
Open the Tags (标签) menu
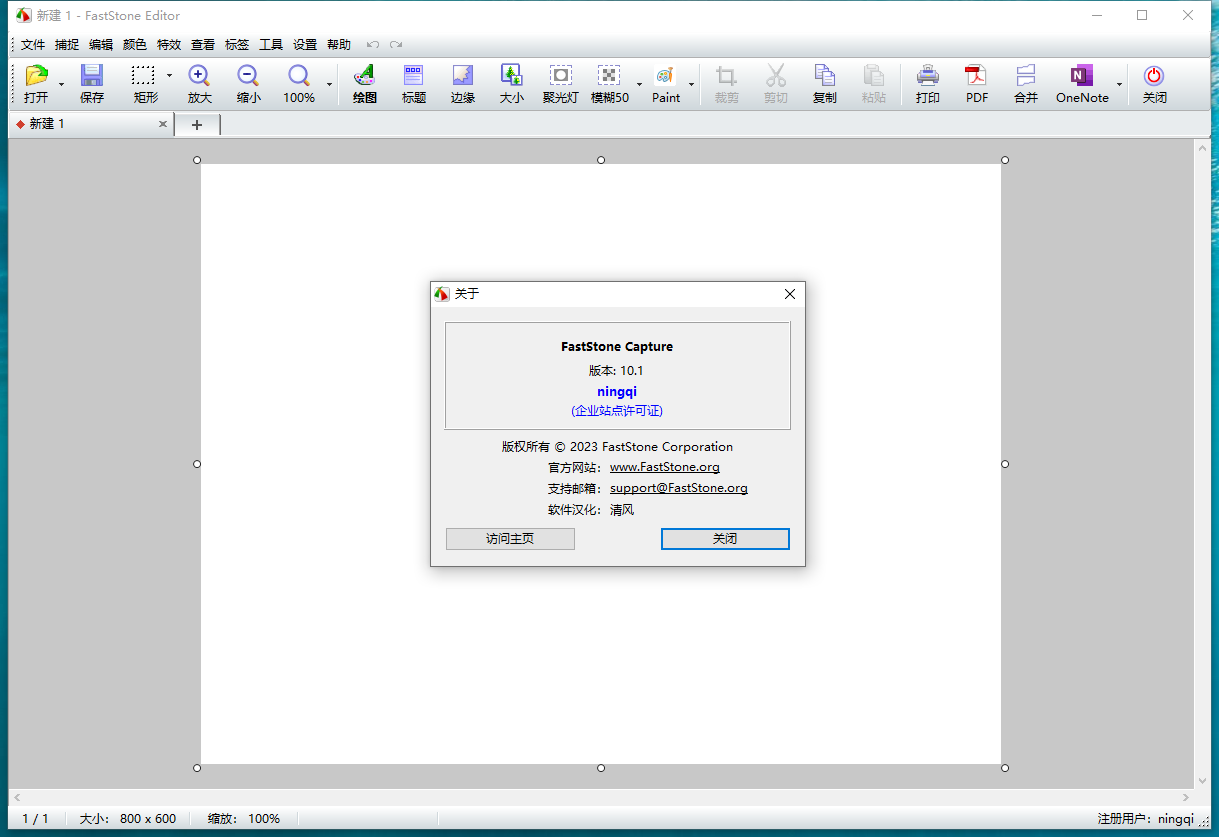[x=237, y=45]
